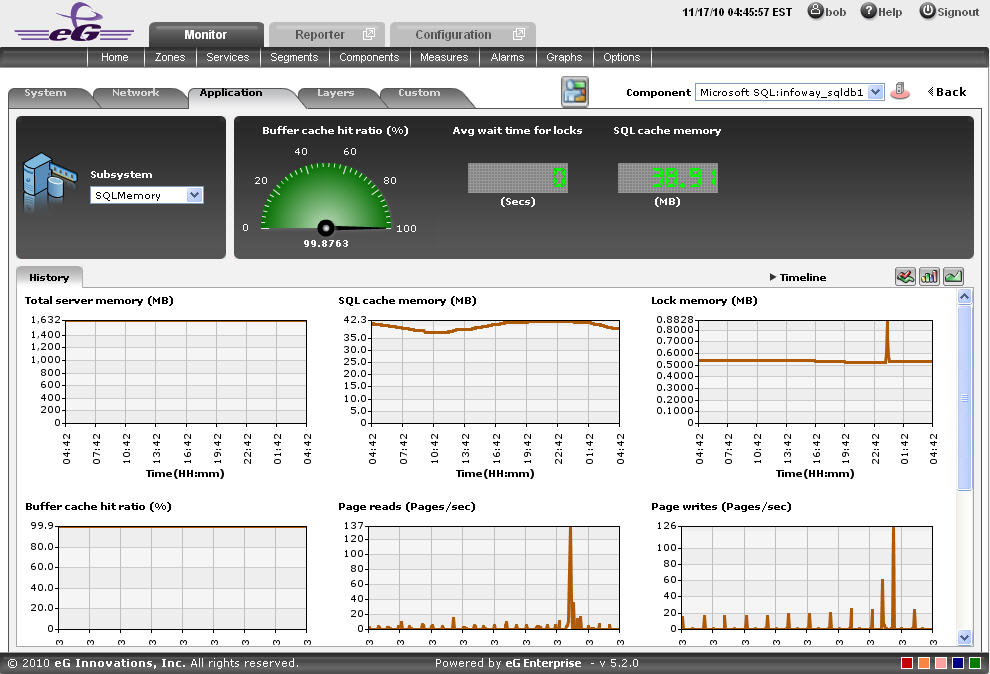The height and width of the screenshot is (674, 990).
Task: Select the Custom dashboard tab
Action: pos(419,93)
